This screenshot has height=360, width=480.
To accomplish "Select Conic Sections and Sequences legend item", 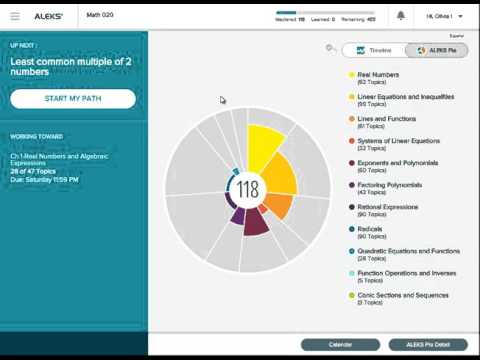I will pyautogui.click(x=398, y=298).
